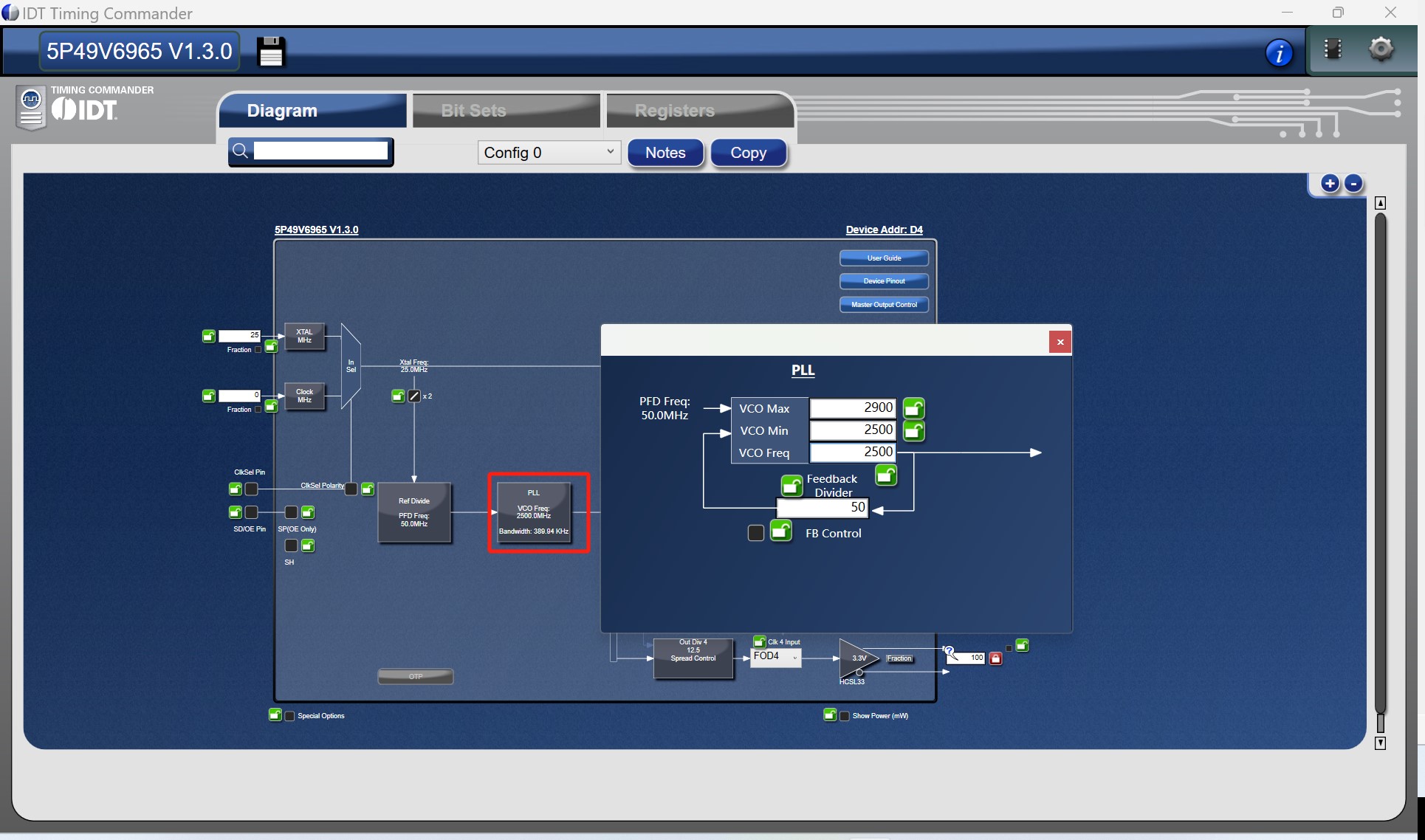1425x840 pixels.
Task: Click the diagram search input field
Action: click(320, 151)
